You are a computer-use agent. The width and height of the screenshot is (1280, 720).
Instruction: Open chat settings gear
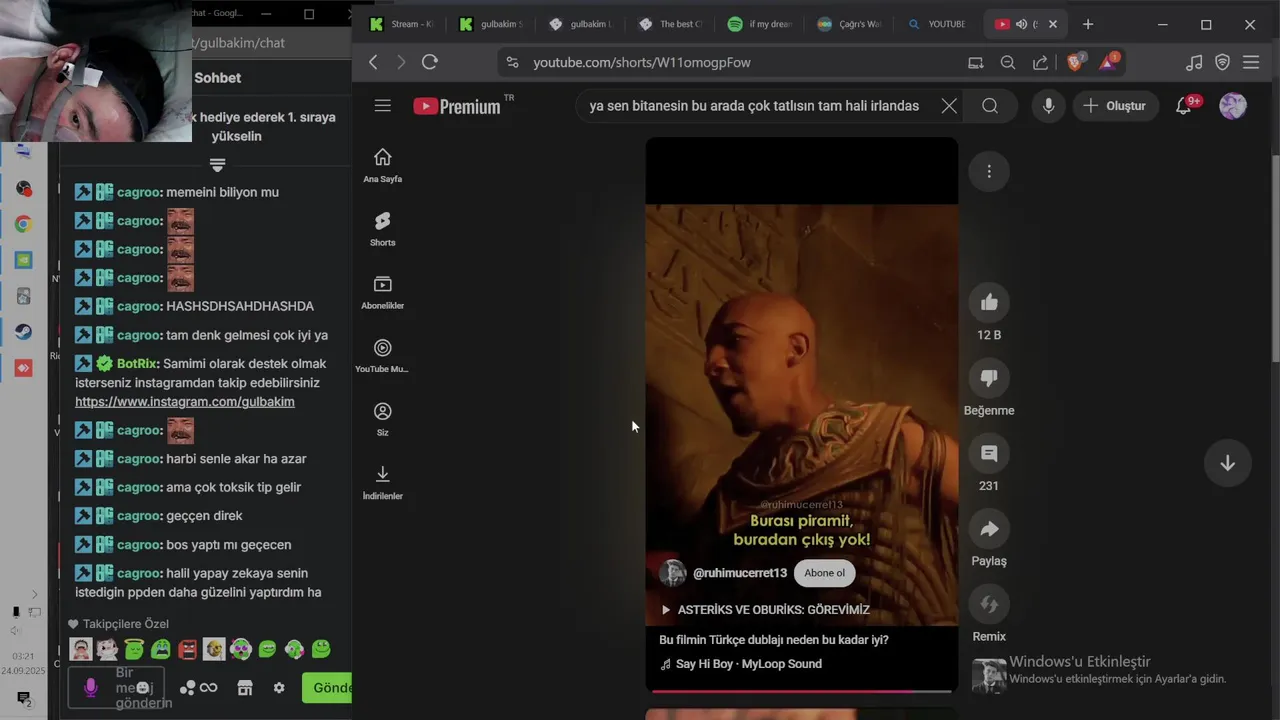tap(279, 687)
